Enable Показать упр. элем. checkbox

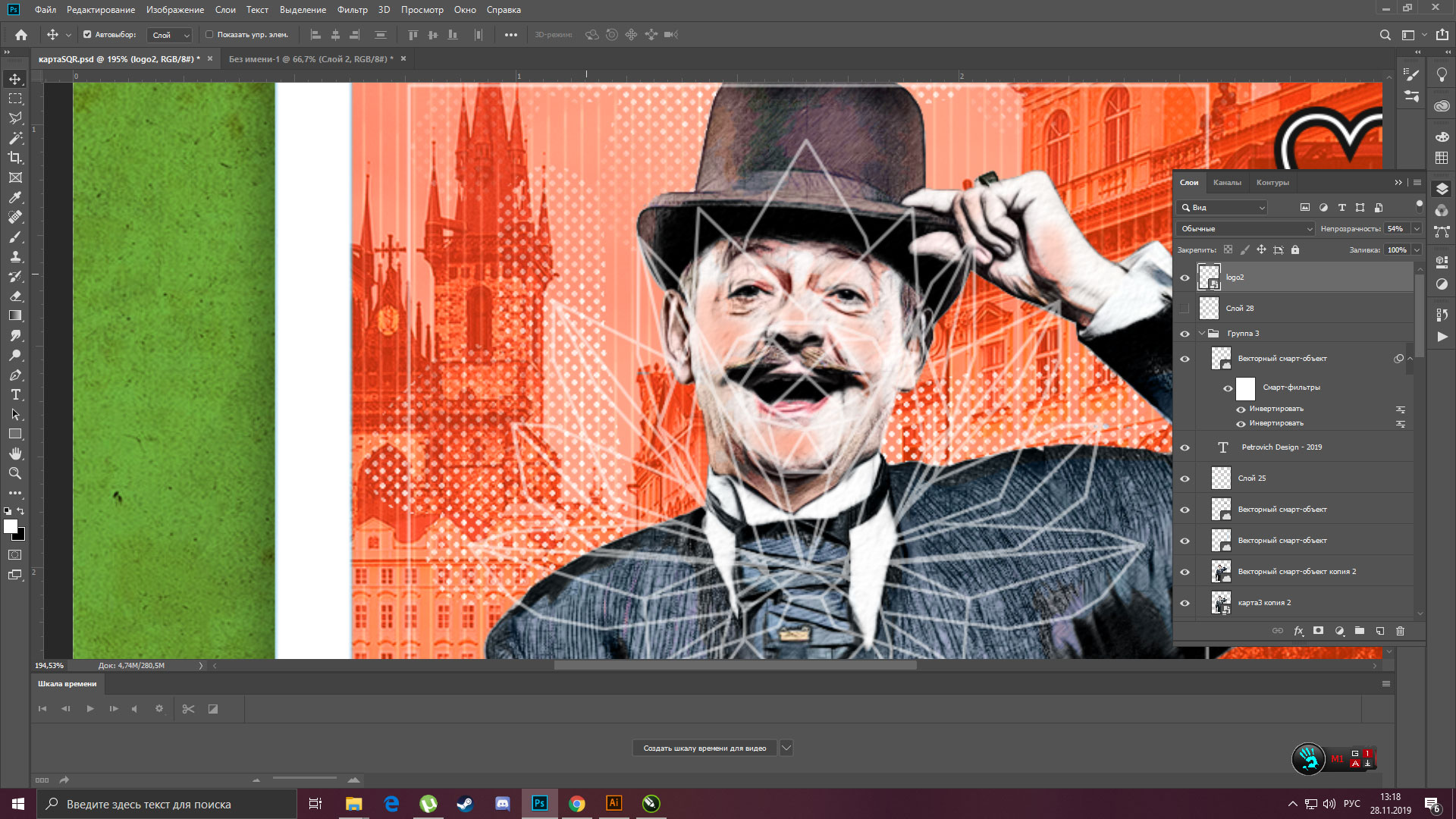pos(210,35)
